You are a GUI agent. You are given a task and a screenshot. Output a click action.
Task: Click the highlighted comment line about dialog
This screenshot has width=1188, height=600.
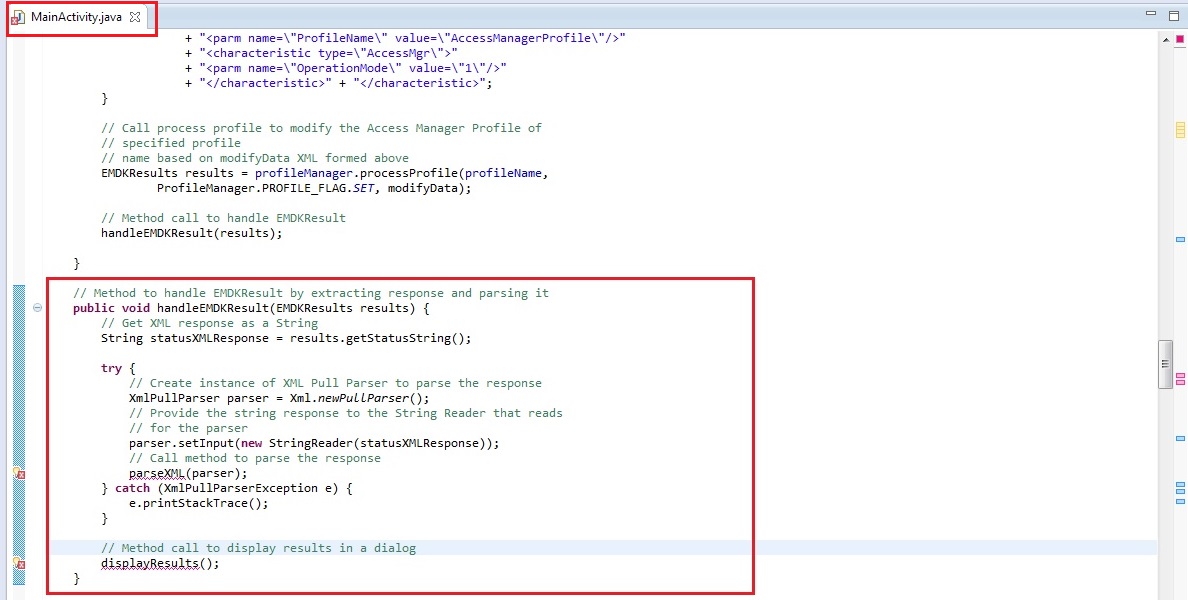pos(258,548)
